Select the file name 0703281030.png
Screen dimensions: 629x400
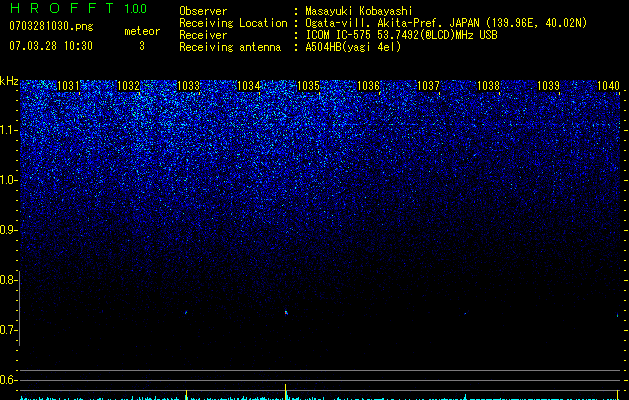[x=51, y=27]
